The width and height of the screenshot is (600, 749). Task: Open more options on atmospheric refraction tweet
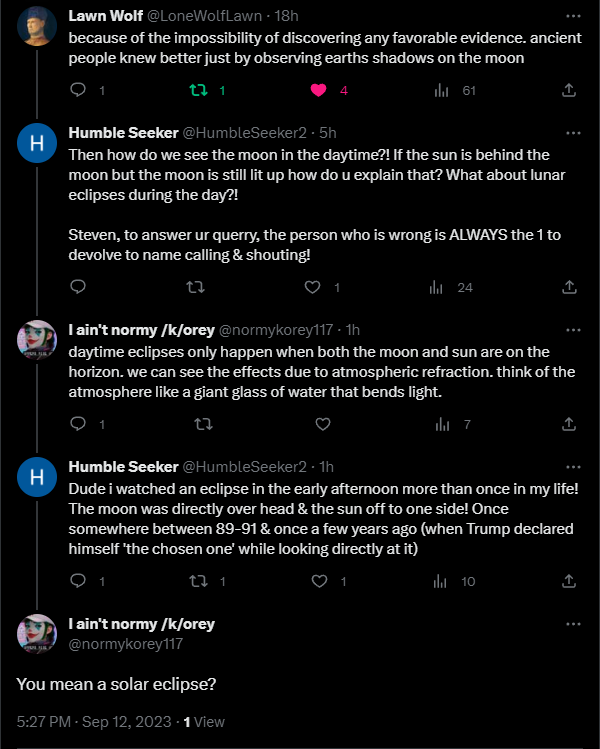[573, 329]
